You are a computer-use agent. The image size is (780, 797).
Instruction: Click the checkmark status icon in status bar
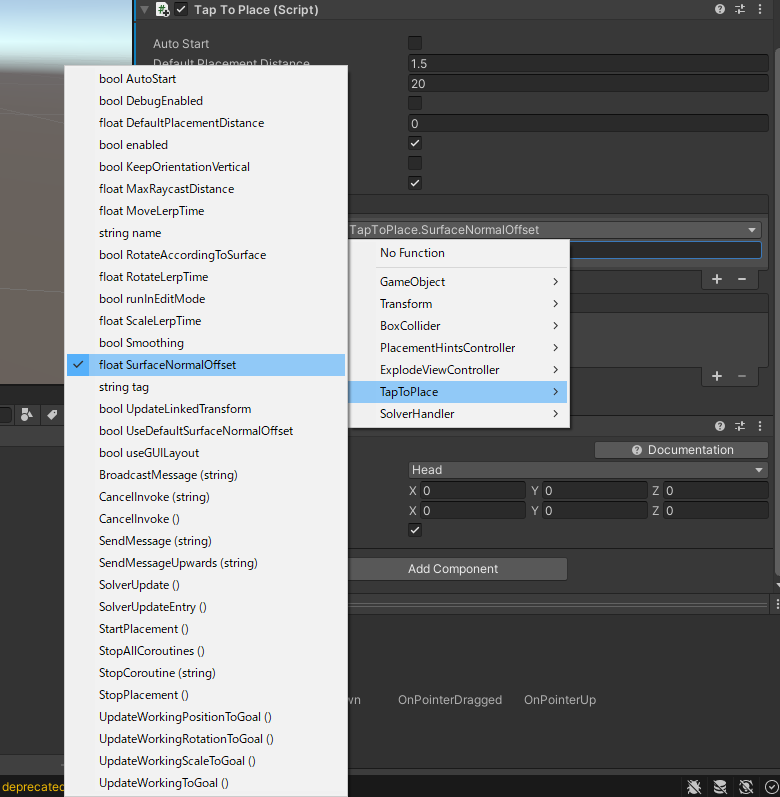771,787
